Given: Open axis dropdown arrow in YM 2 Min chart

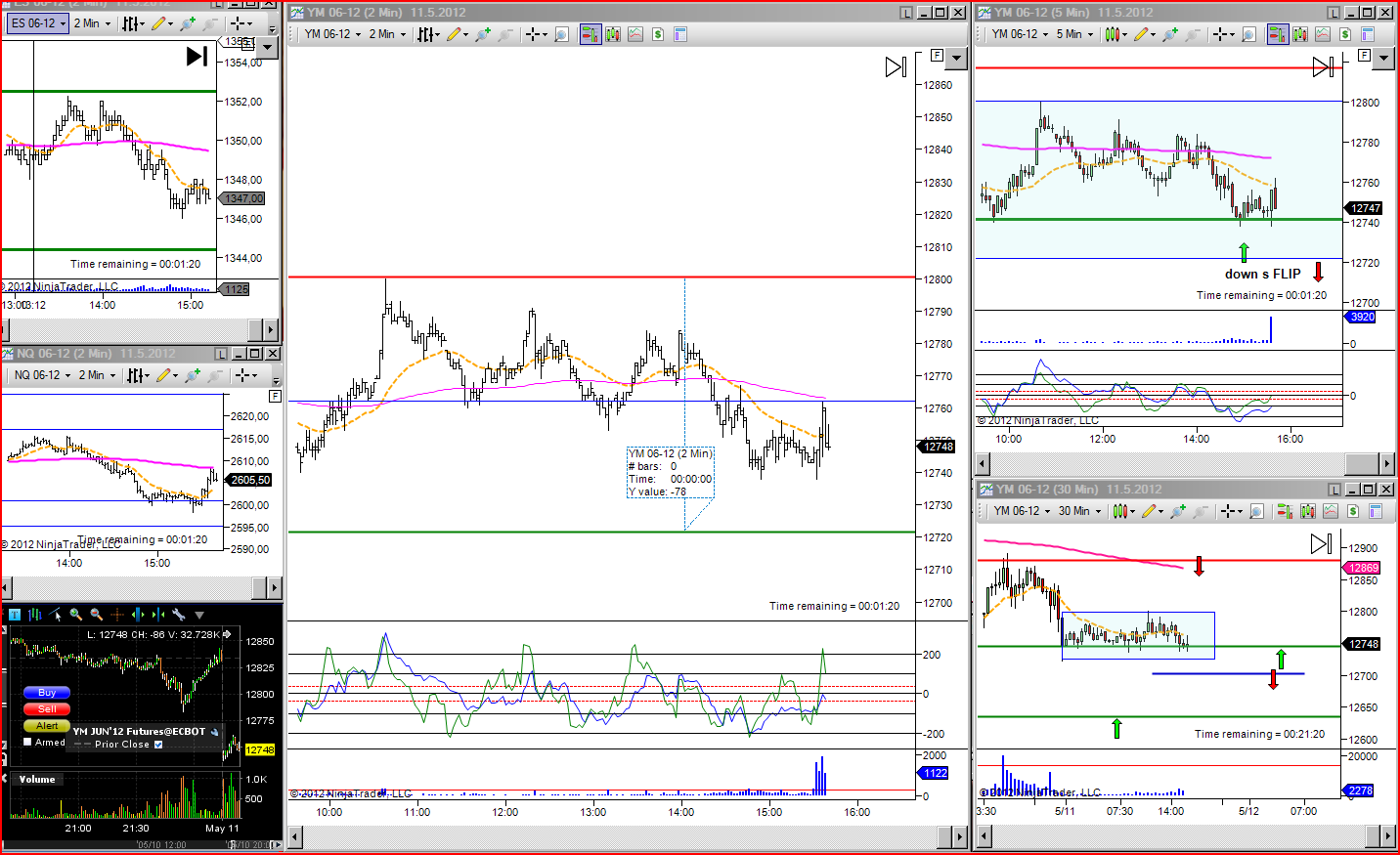Looking at the screenshot, I should pos(956,59).
